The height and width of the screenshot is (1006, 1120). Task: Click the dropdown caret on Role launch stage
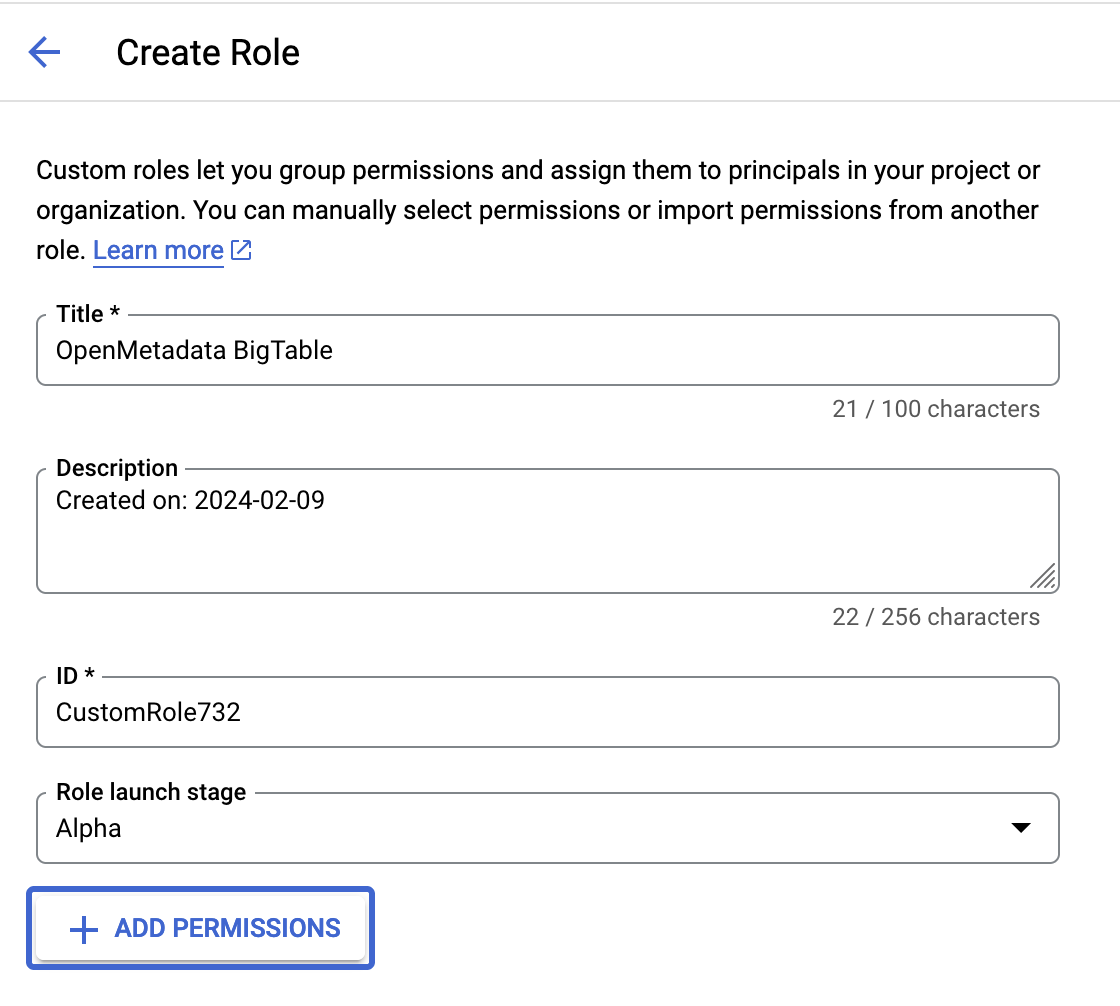[1021, 827]
